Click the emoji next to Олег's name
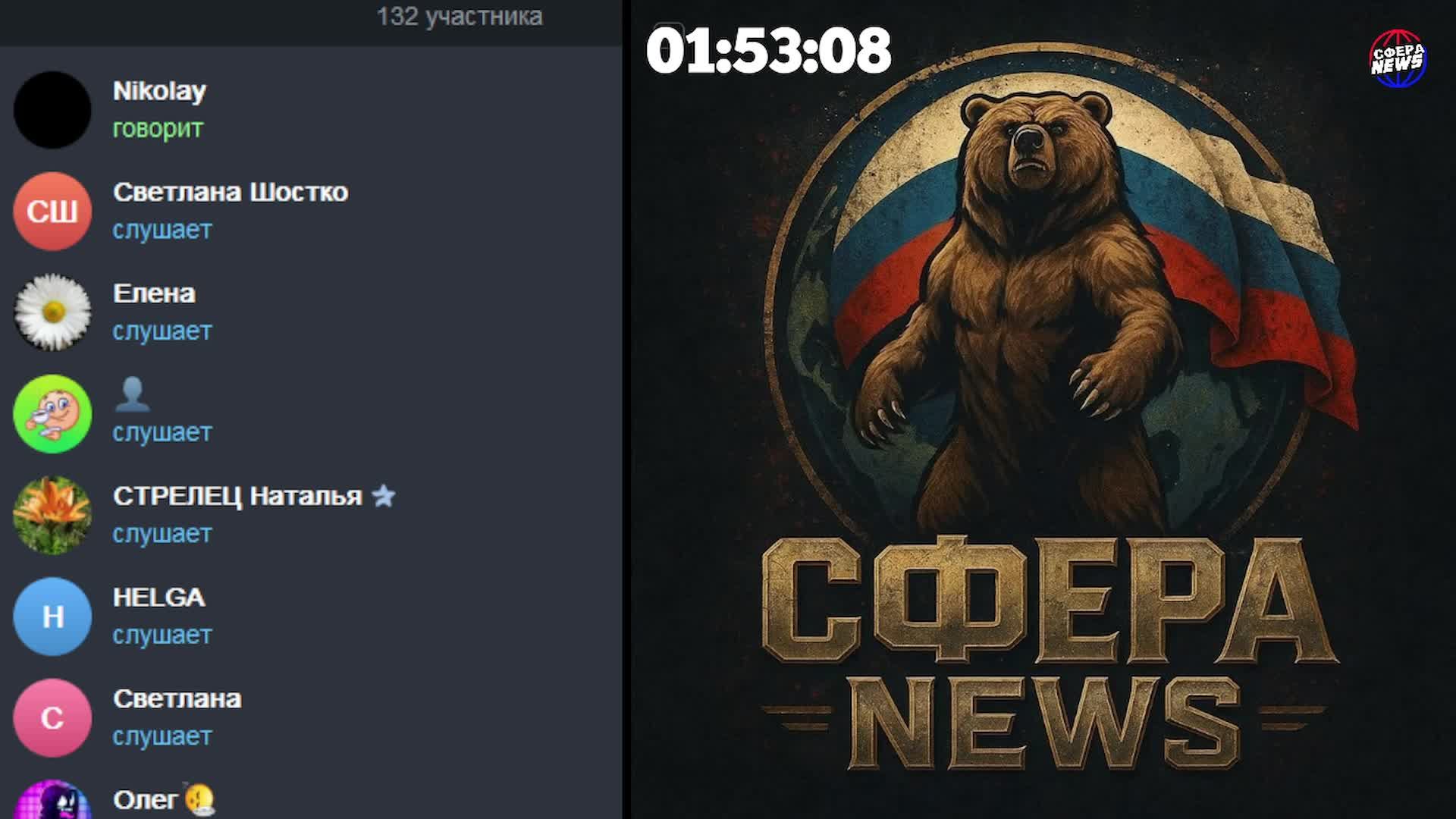Image resolution: width=1456 pixels, height=819 pixels. tap(199, 799)
